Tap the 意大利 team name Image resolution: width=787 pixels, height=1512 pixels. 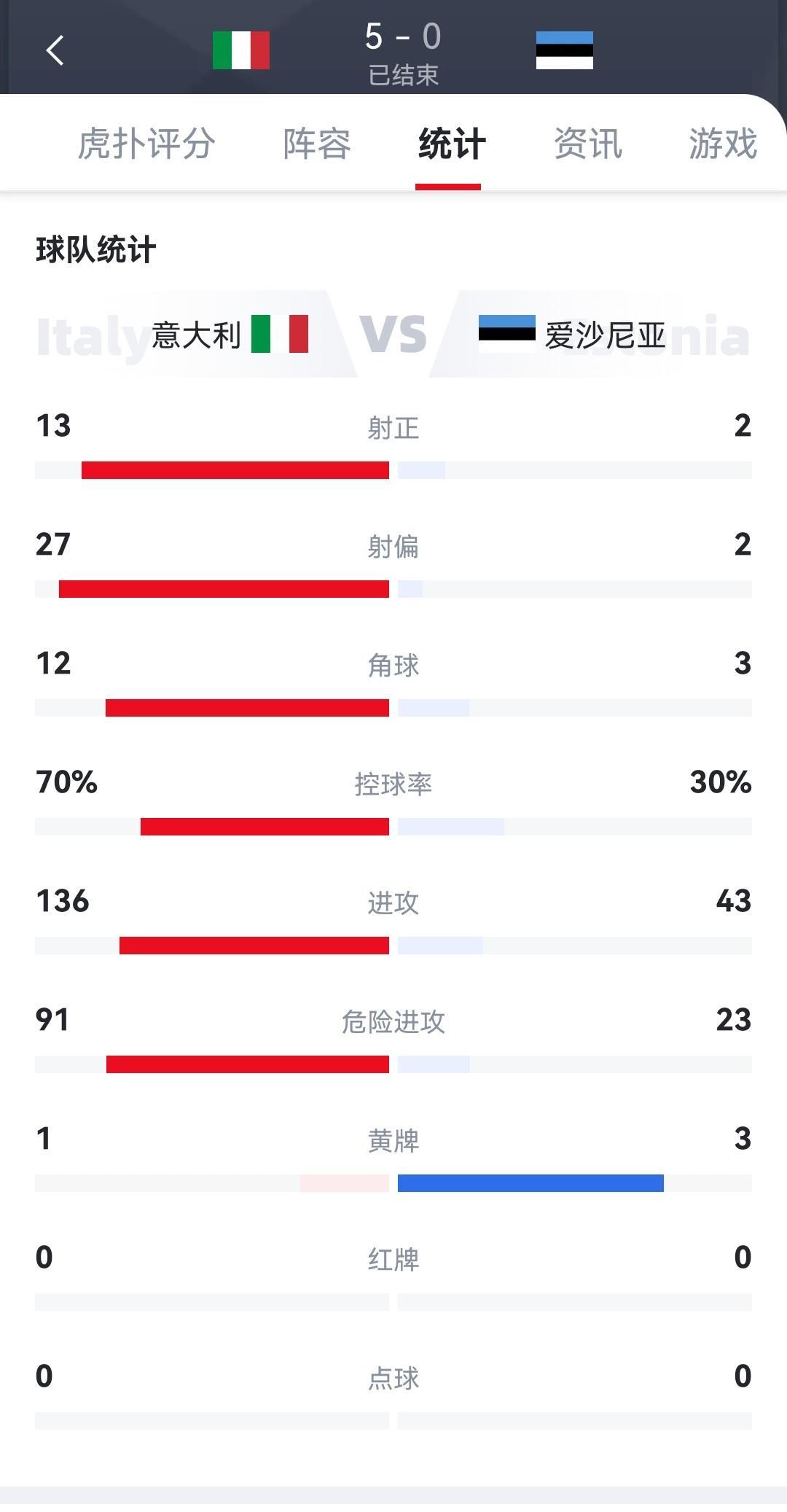[x=197, y=335]
